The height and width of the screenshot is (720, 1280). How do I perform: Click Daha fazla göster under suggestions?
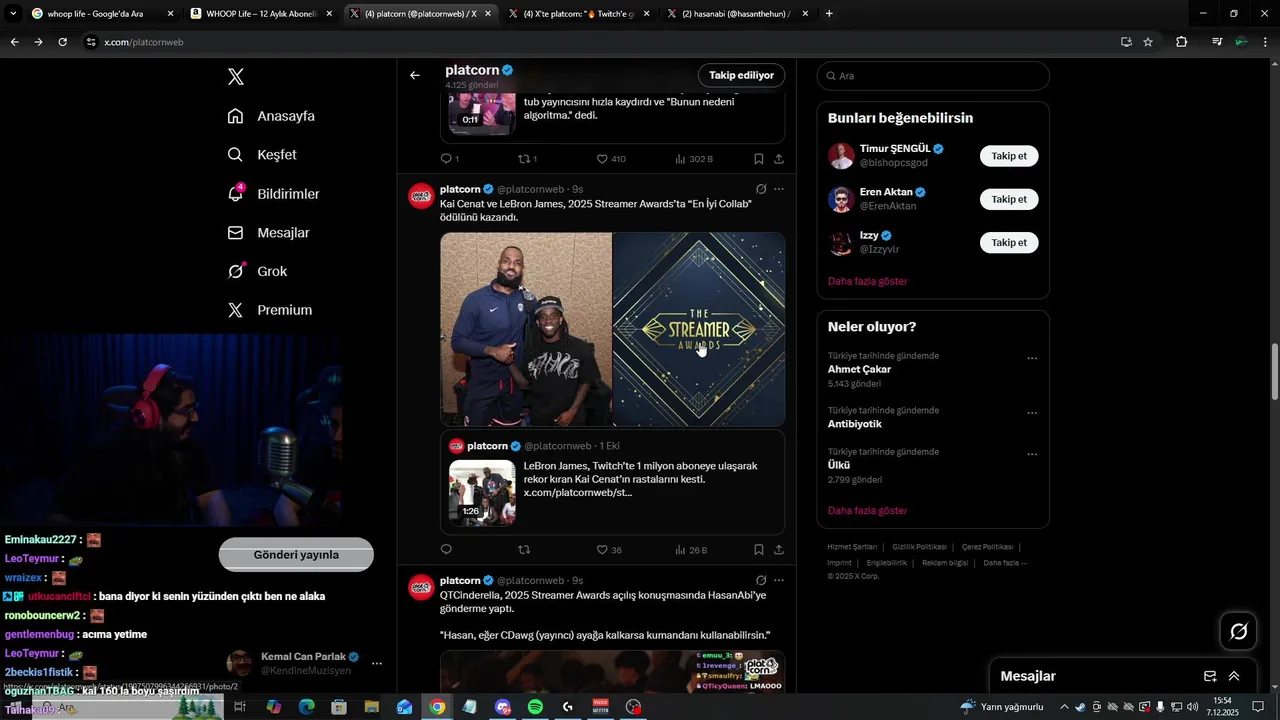point(867,281)
